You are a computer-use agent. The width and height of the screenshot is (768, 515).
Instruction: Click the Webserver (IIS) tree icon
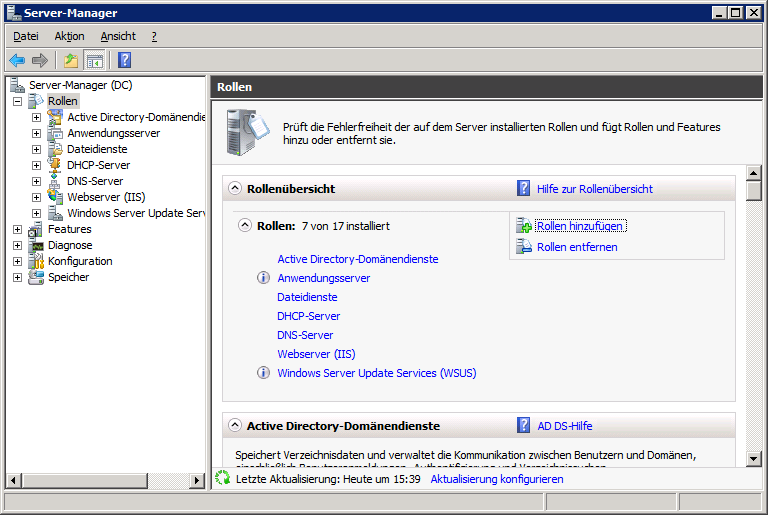coord(55,197)
